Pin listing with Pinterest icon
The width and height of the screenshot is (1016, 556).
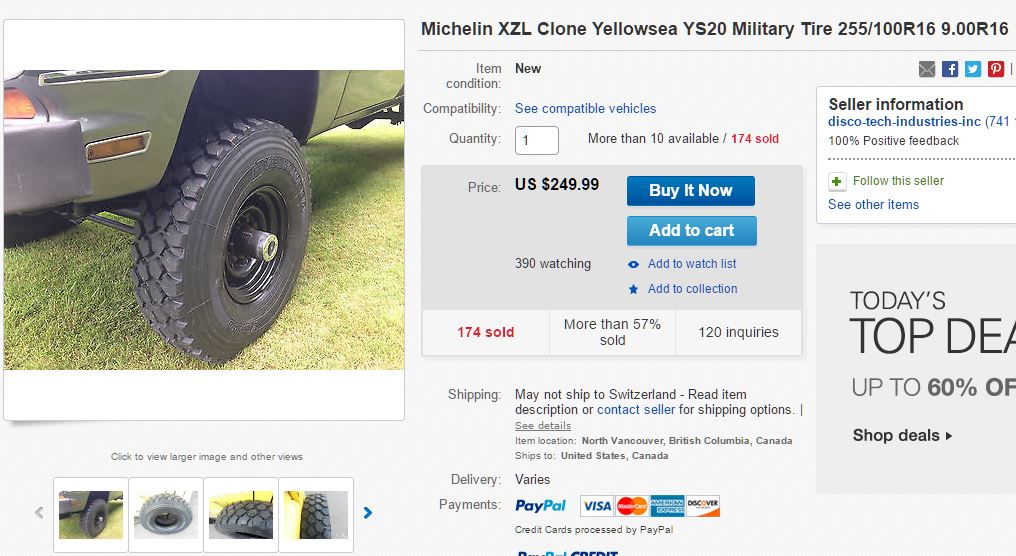(x=996, y=69)
